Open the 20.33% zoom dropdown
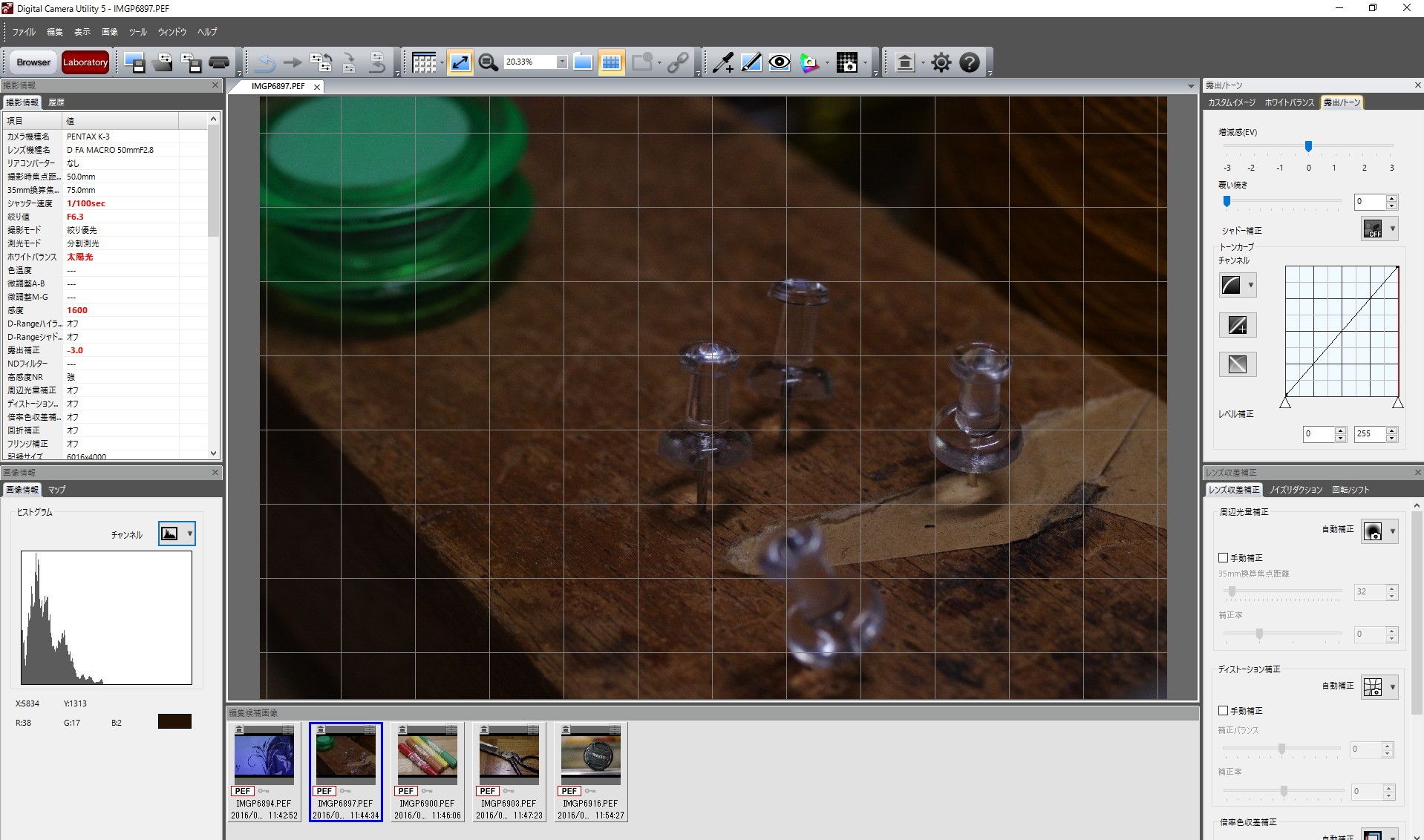 pyautogui.click(x=562, y=62)
